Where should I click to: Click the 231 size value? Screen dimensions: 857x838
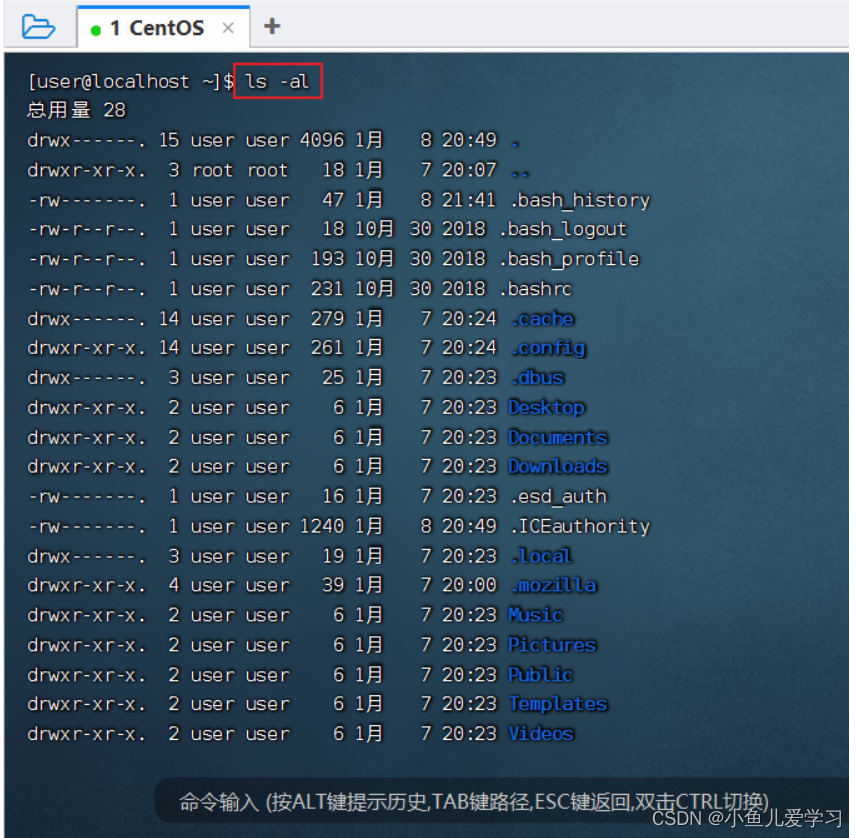click(x=328, y=289)
